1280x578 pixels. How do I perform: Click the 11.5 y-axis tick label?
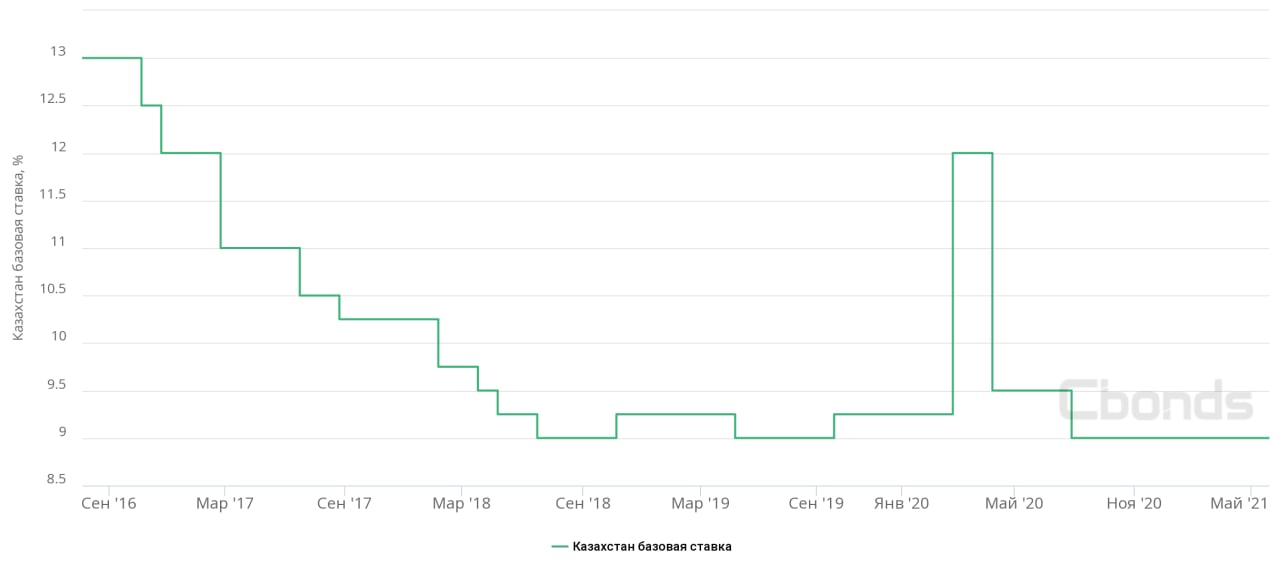(x=52, y=195)
